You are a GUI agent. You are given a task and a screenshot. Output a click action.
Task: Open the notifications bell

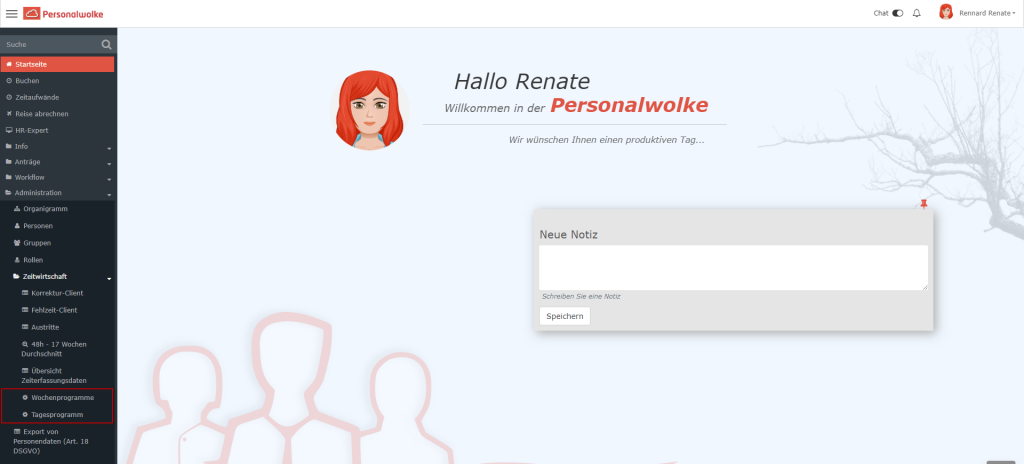[x=917, y=13]
